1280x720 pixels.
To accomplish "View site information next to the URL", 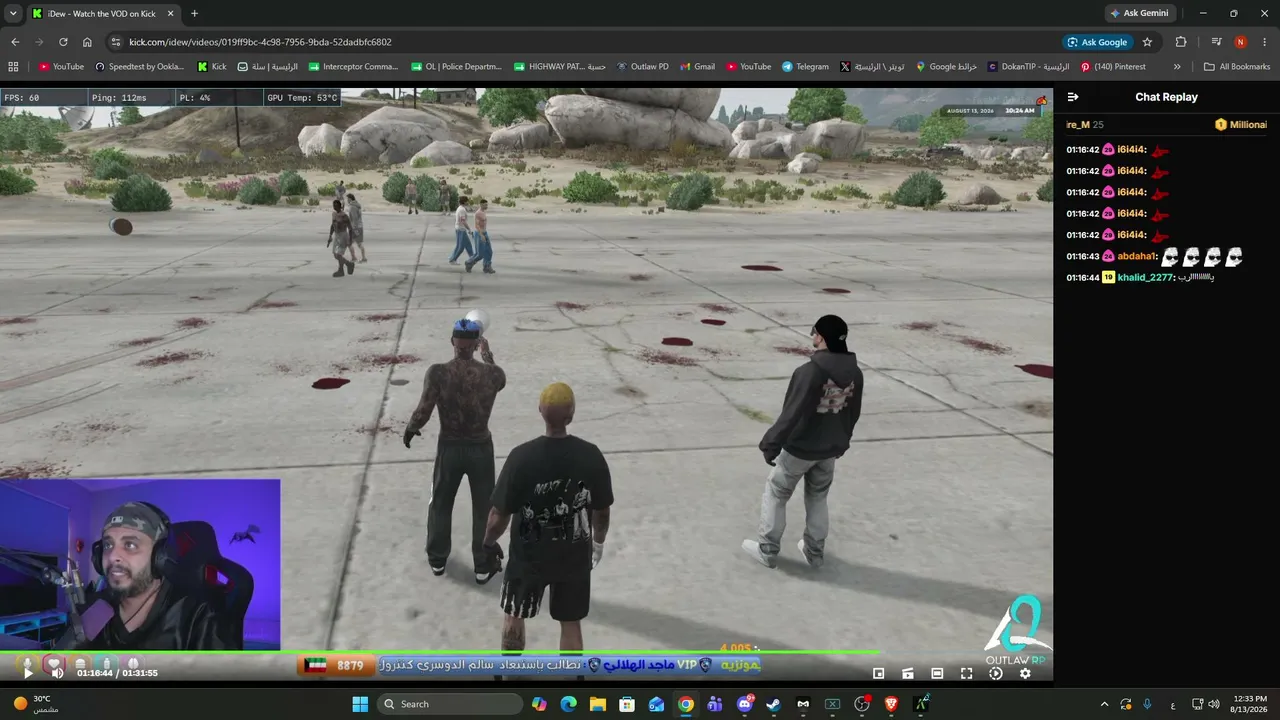I will pos(116,42).
